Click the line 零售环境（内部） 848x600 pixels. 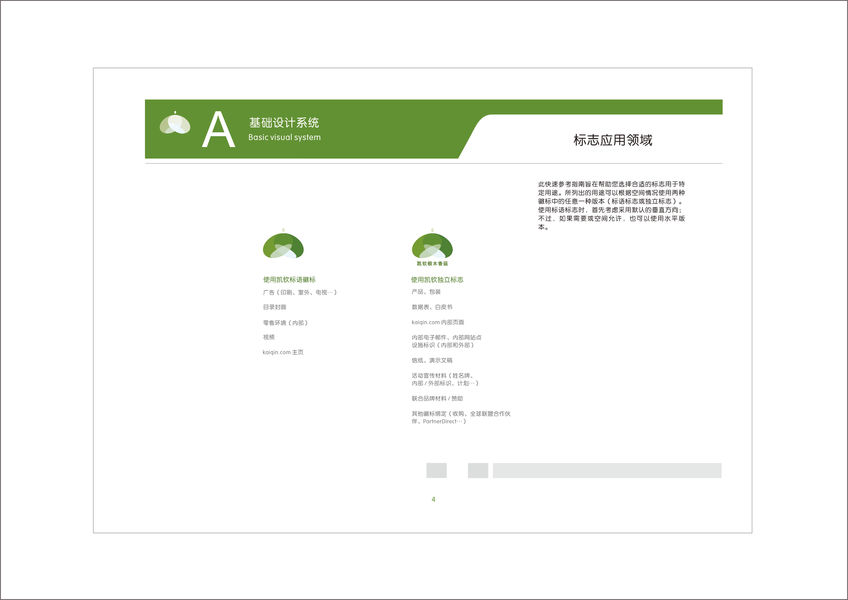(285, 322)
